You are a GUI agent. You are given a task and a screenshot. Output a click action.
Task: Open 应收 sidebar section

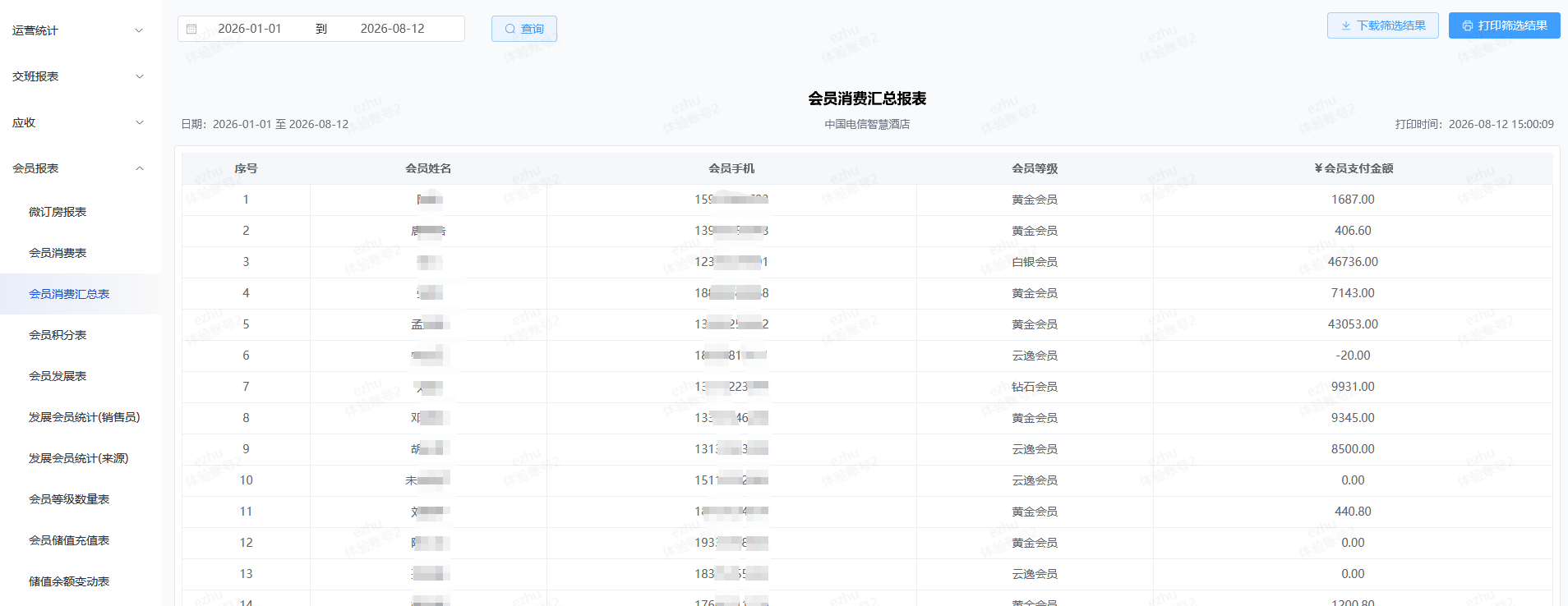80,122
